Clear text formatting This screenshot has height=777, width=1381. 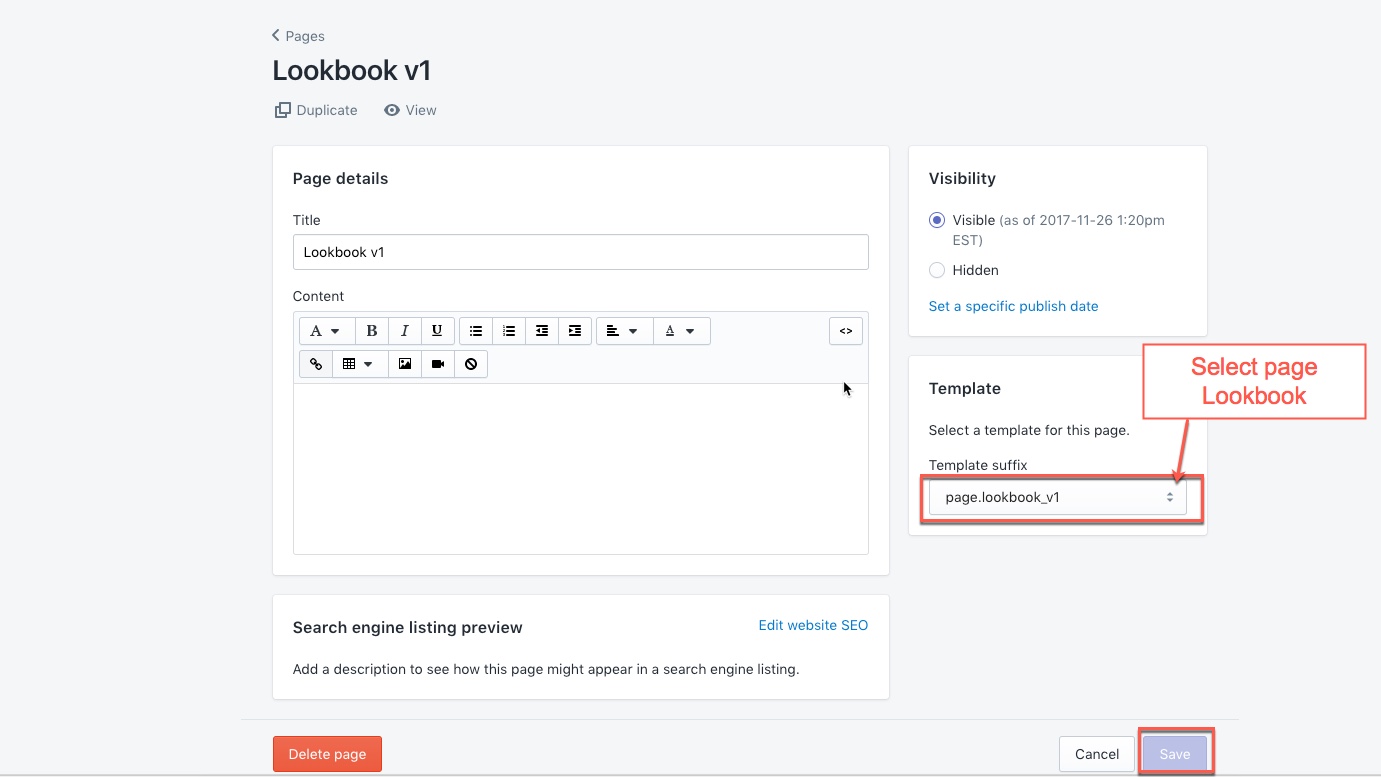471,364
